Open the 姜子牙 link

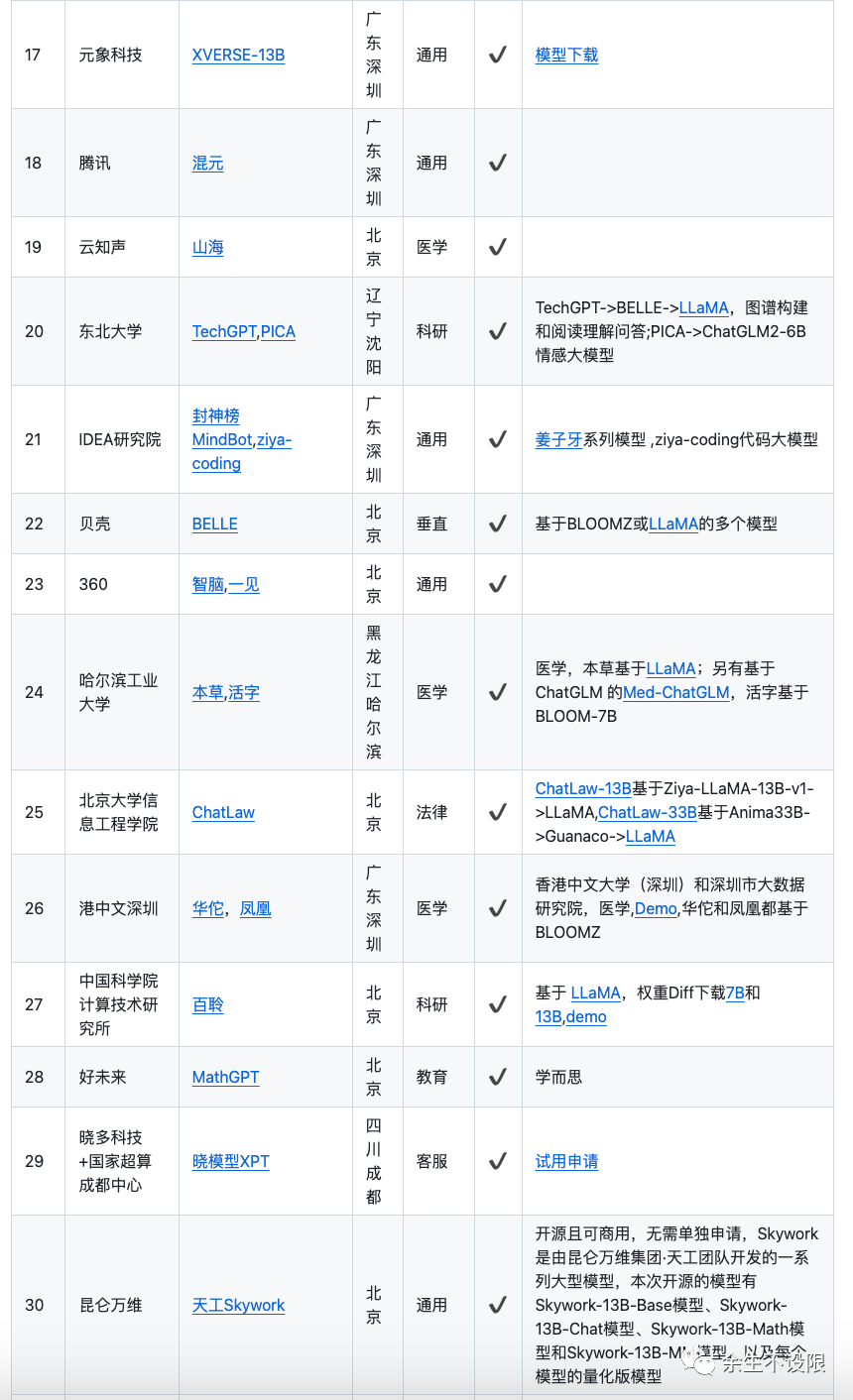558,439
